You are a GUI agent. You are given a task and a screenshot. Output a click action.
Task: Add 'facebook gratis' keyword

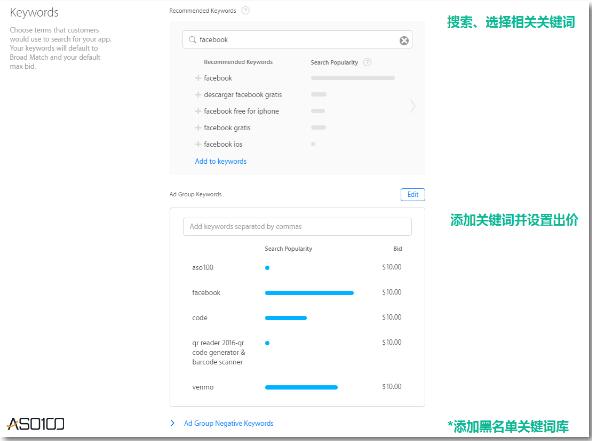(x=197, y=128)
